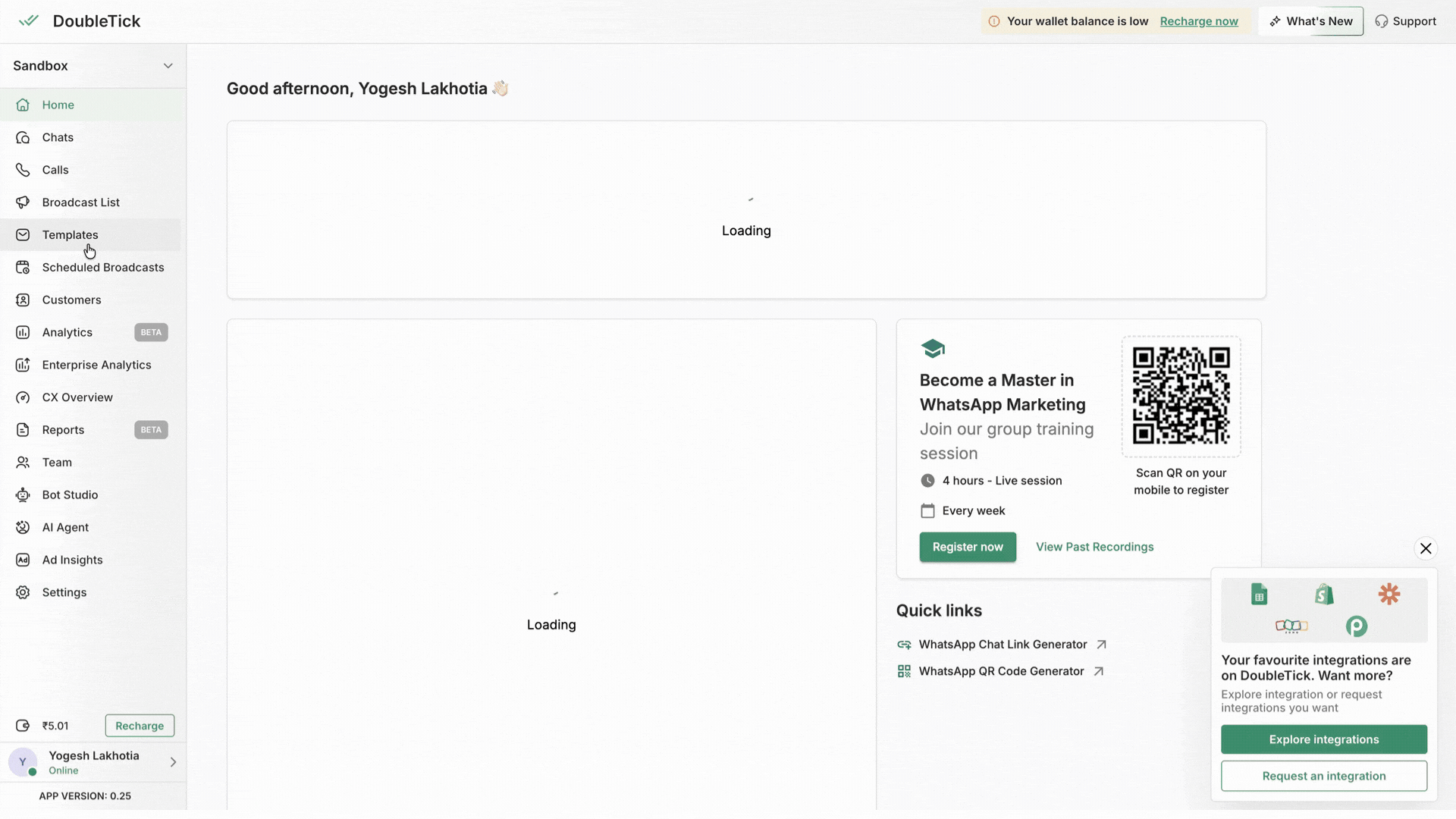Close the integrations popup
The width and height of the screenshot is (1456, 819).
1425,549
